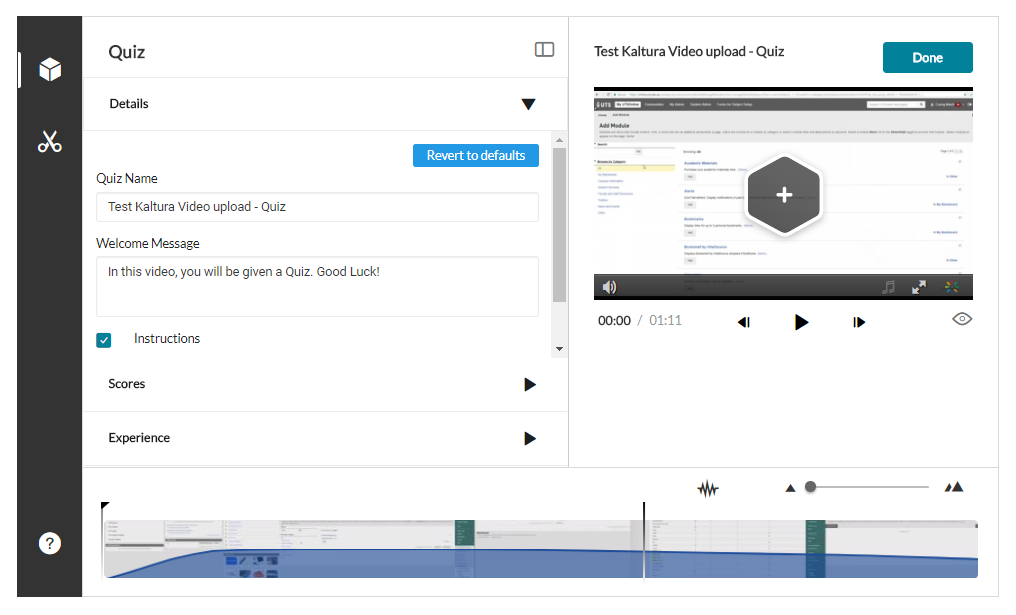Play the video
The width and height of the screenshot is (1016, 615).
click(x=801, y=322)
